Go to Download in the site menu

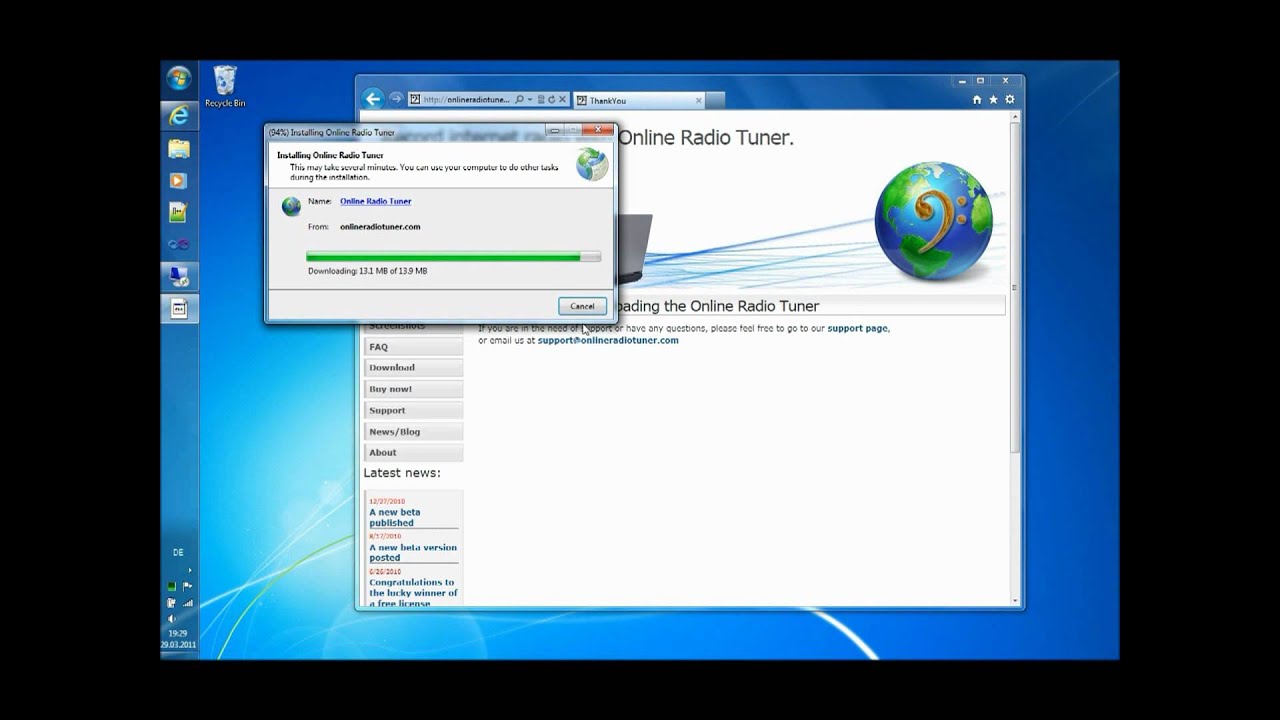click(x=413, y=367)
